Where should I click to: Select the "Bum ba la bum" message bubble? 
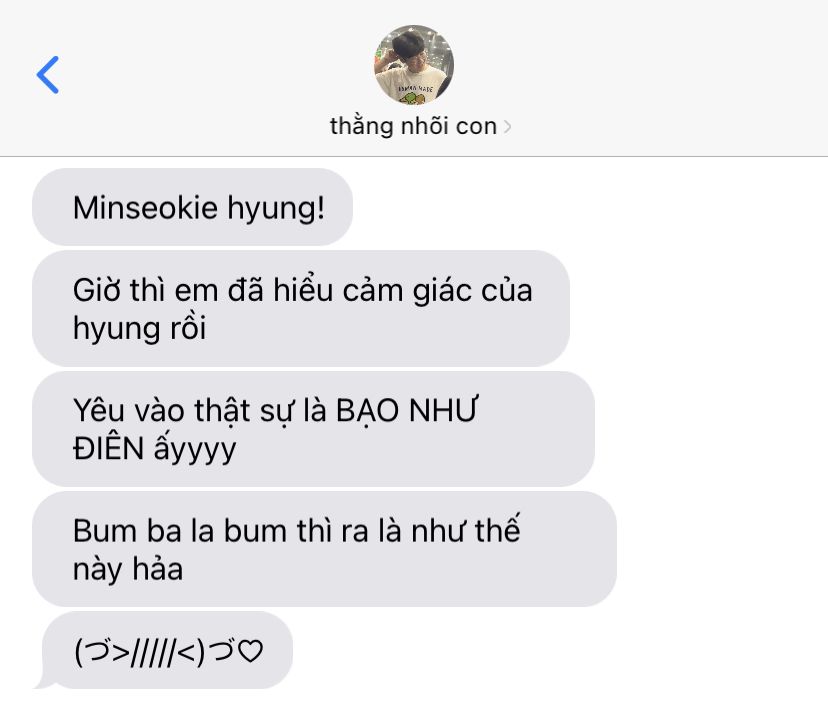[324, 549]
